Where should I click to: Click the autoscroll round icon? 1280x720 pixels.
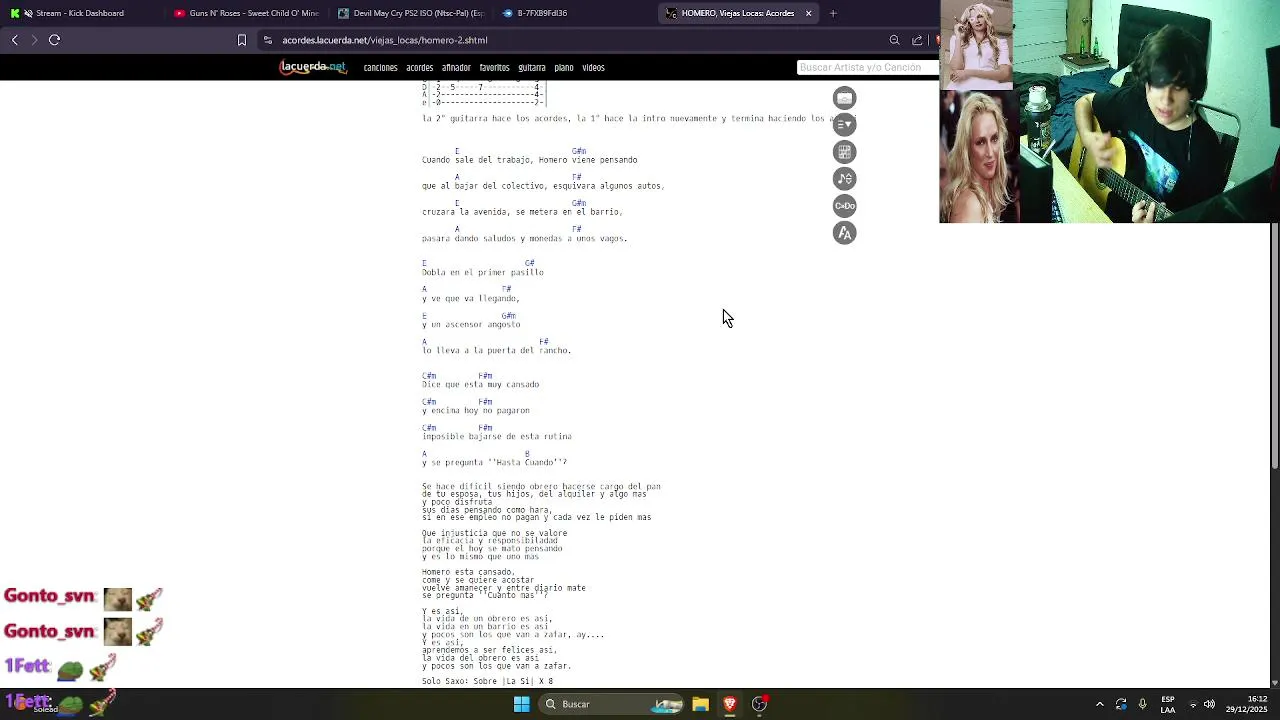pos(845,125)
